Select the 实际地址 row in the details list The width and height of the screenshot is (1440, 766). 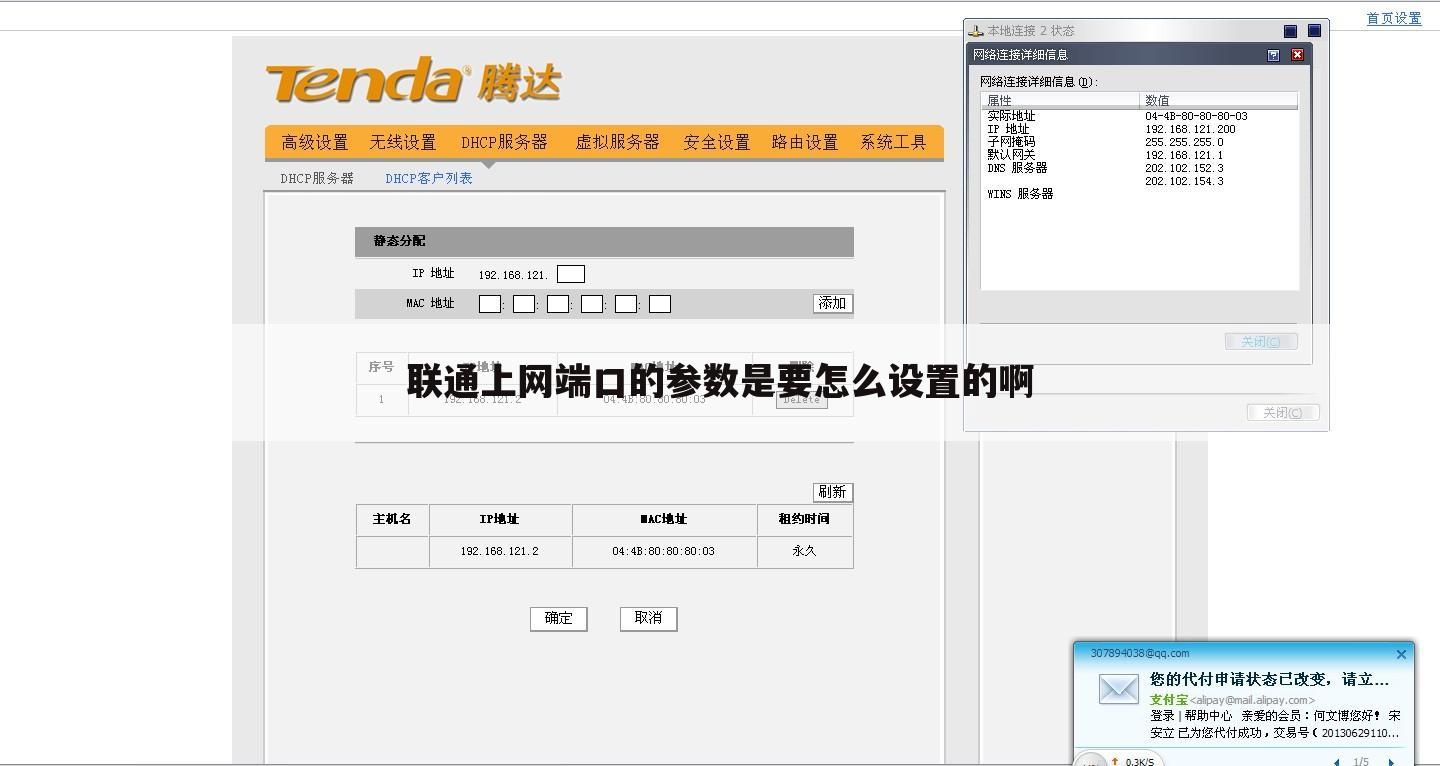coord(1139,116)
